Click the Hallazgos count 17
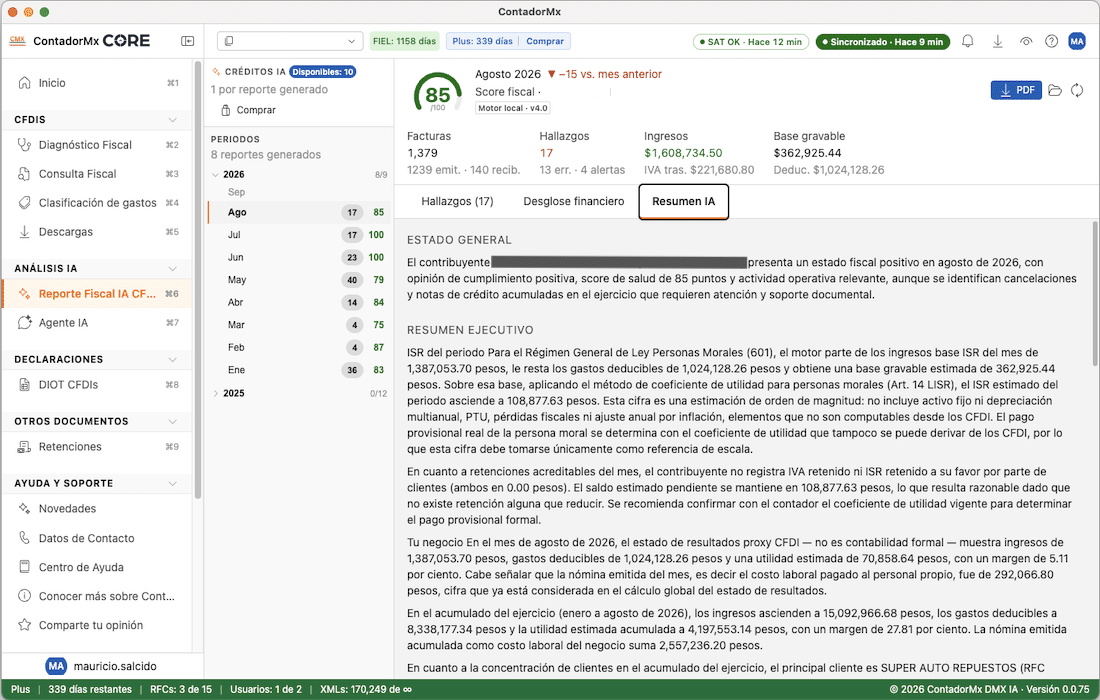This screenshot has height=700, width=1100. point(546,153)
